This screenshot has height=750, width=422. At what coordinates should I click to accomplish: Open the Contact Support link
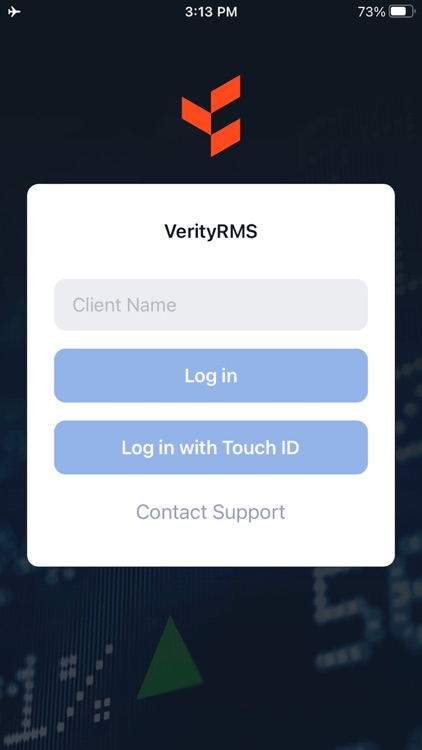[x=211, y=512]
